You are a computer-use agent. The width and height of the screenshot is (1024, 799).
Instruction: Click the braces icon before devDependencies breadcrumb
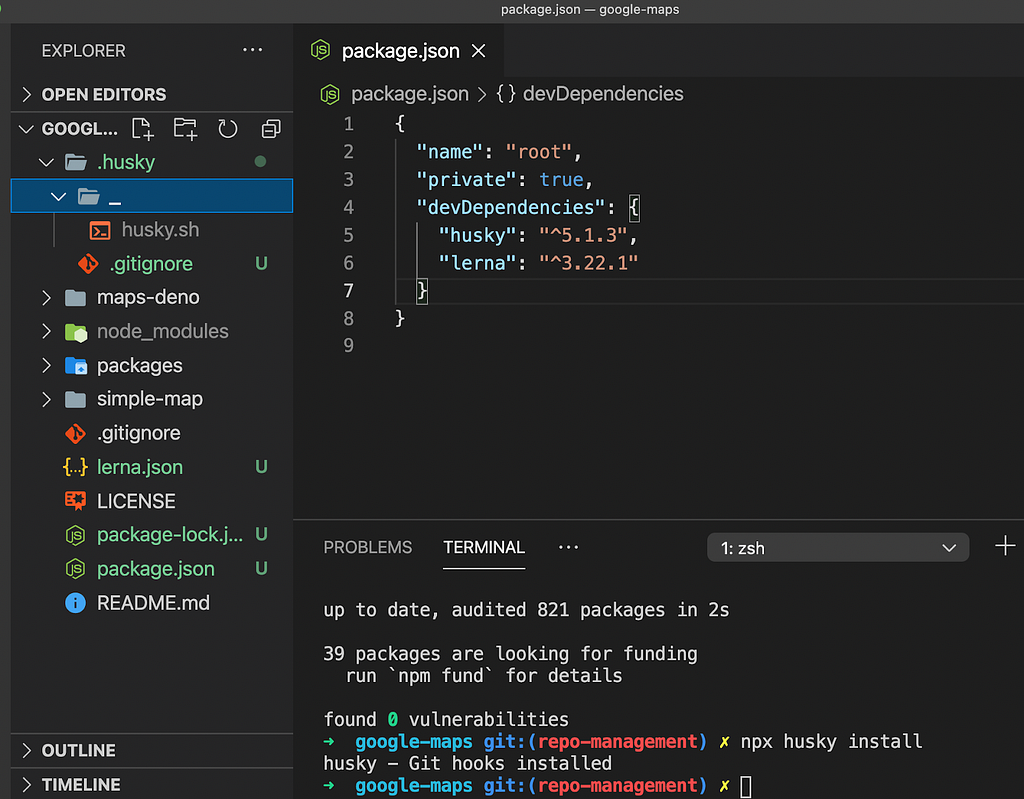click(506, 93)
